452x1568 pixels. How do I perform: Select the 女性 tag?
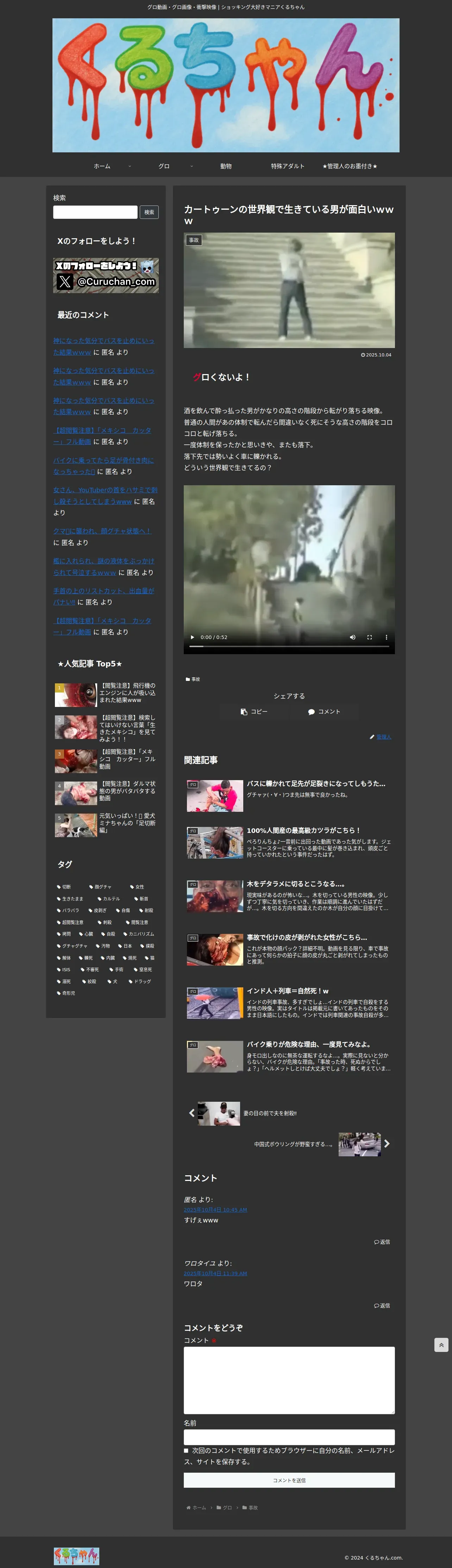[x=137, y=887]
